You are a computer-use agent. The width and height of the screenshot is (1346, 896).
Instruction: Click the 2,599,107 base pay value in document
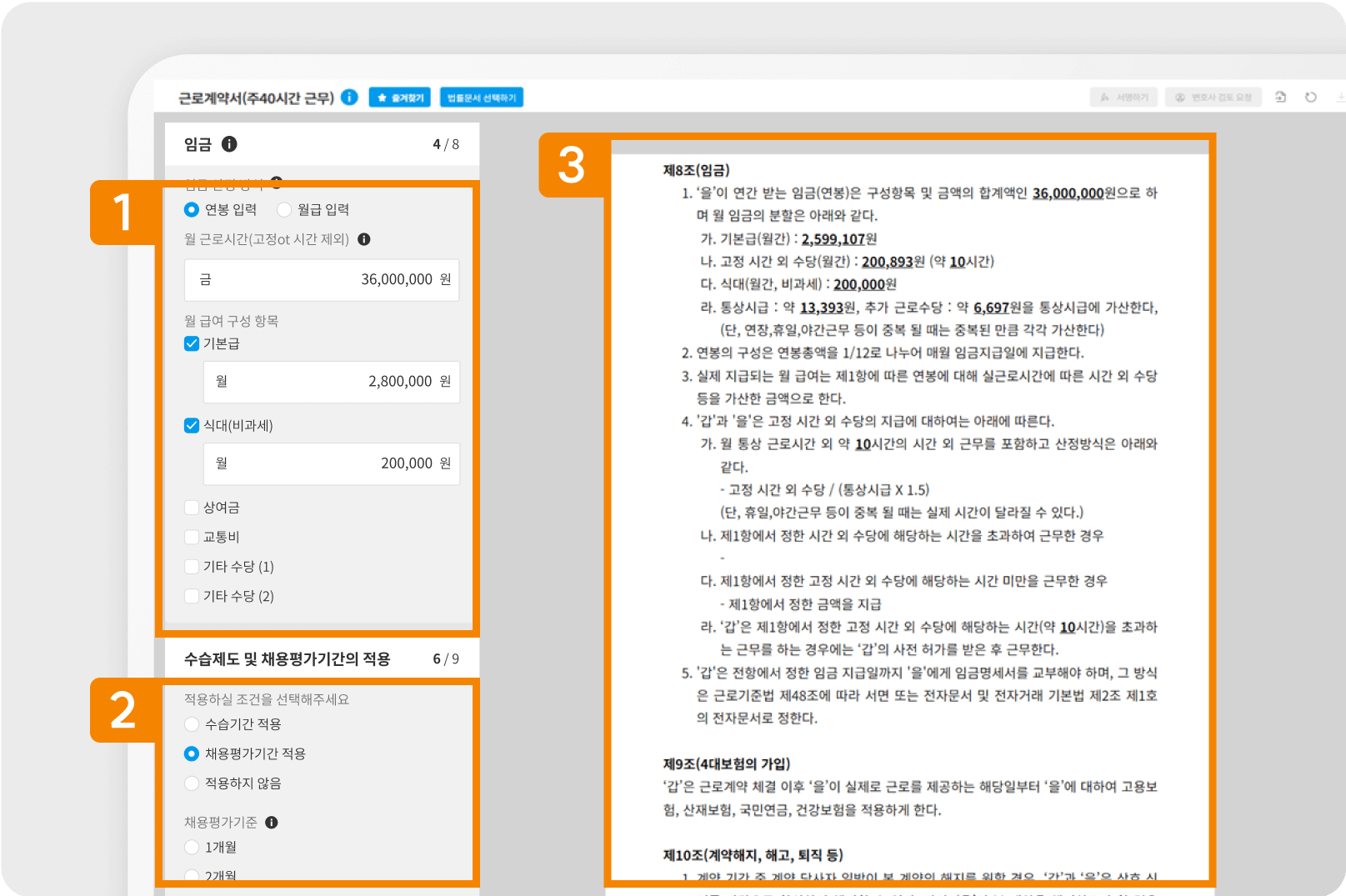pos(833,239)
